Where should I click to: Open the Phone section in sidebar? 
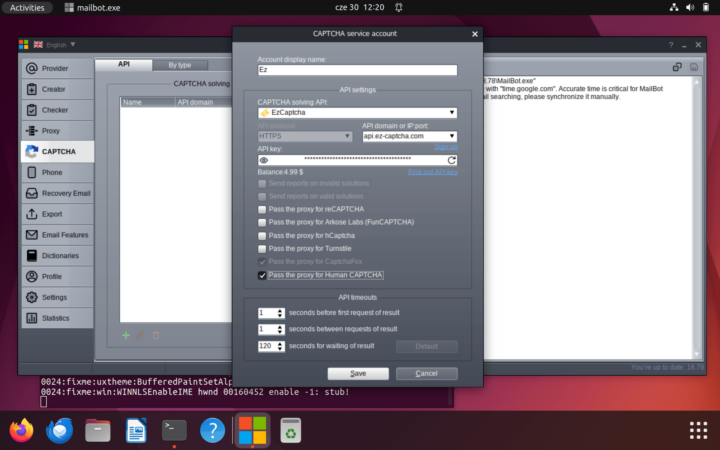point(57,172)
